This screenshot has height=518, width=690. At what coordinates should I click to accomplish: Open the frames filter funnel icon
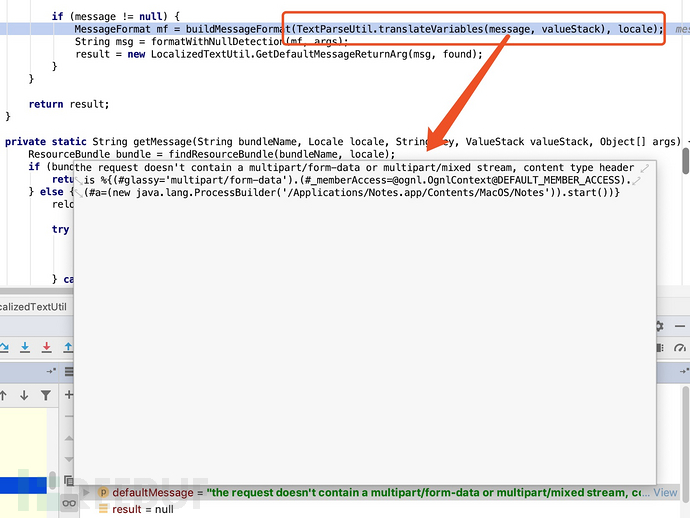pyautogui.click(x=46, y=395)
